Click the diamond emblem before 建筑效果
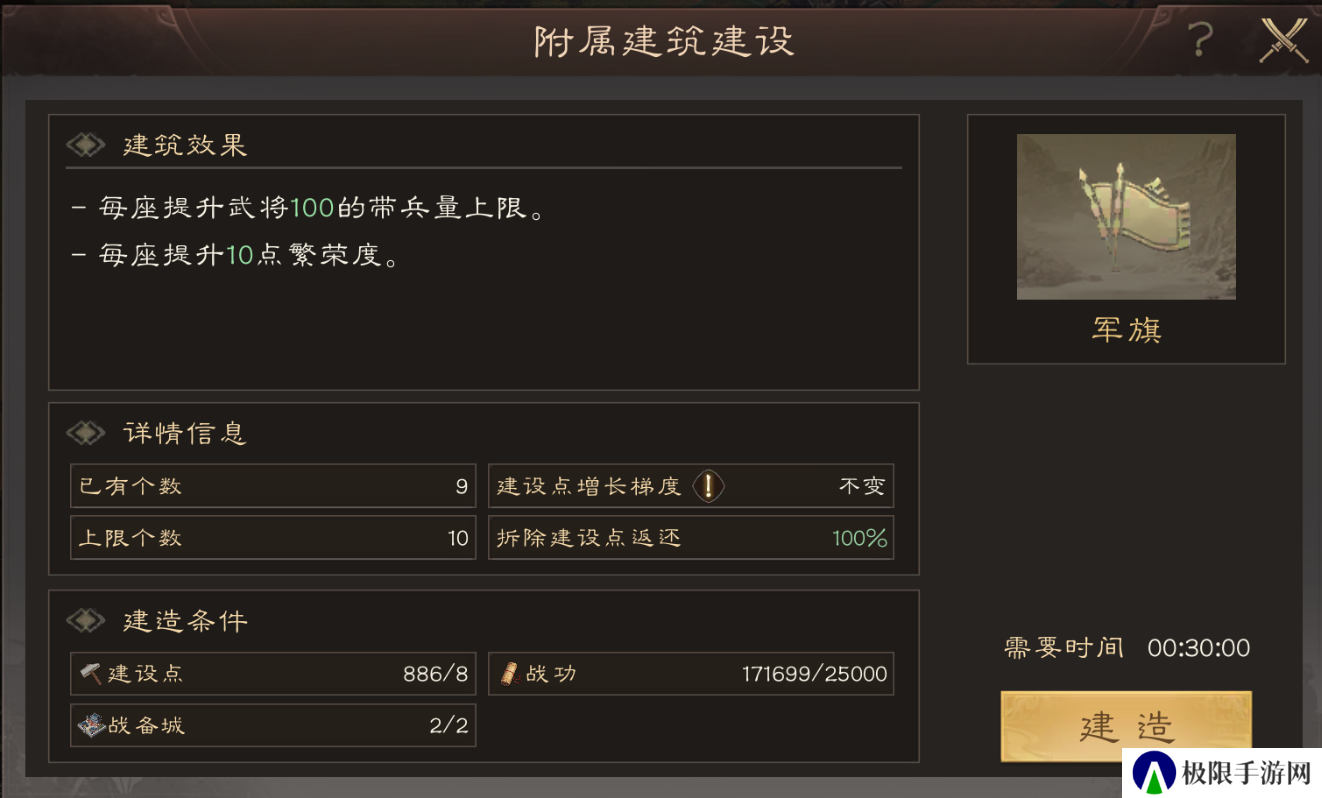The width and height of the screenshot is (1322, 798). tap(86, 145)
